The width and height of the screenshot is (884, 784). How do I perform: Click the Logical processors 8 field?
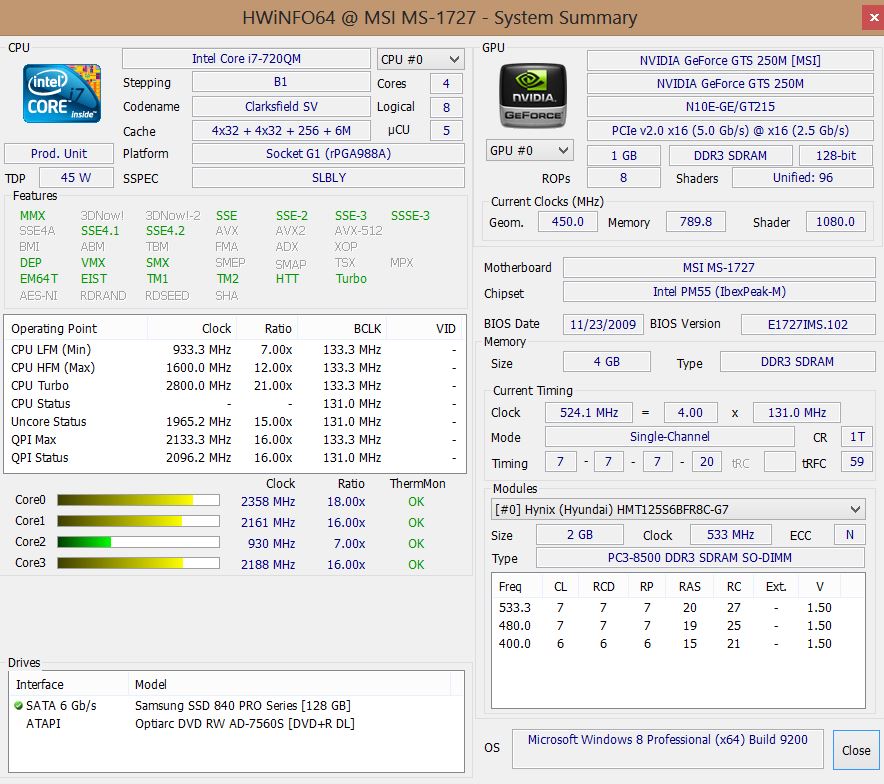pos(446,107)
